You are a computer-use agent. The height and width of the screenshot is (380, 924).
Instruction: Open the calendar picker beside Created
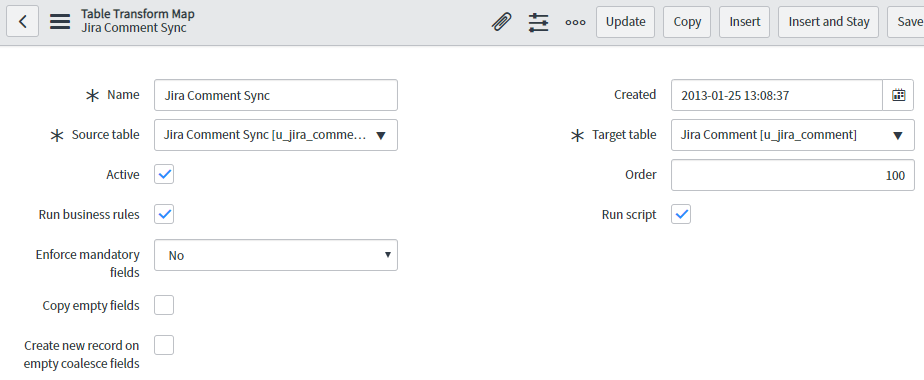[898, 95]
